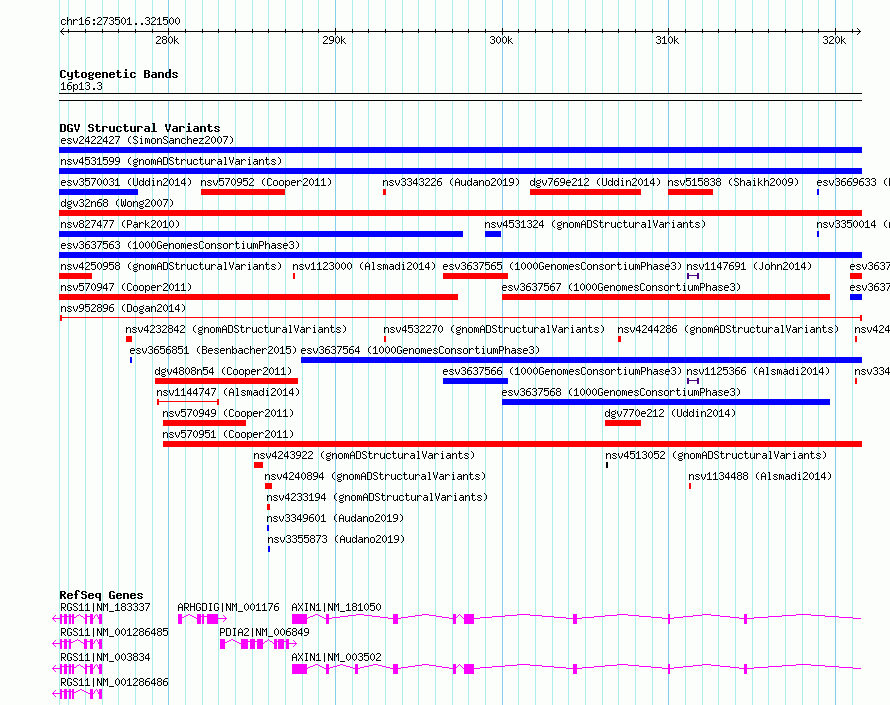This screenshot has height=705, width=890.
Task: Open variant esv3570031 (Uddin2014) label
Action: (126, 182)
